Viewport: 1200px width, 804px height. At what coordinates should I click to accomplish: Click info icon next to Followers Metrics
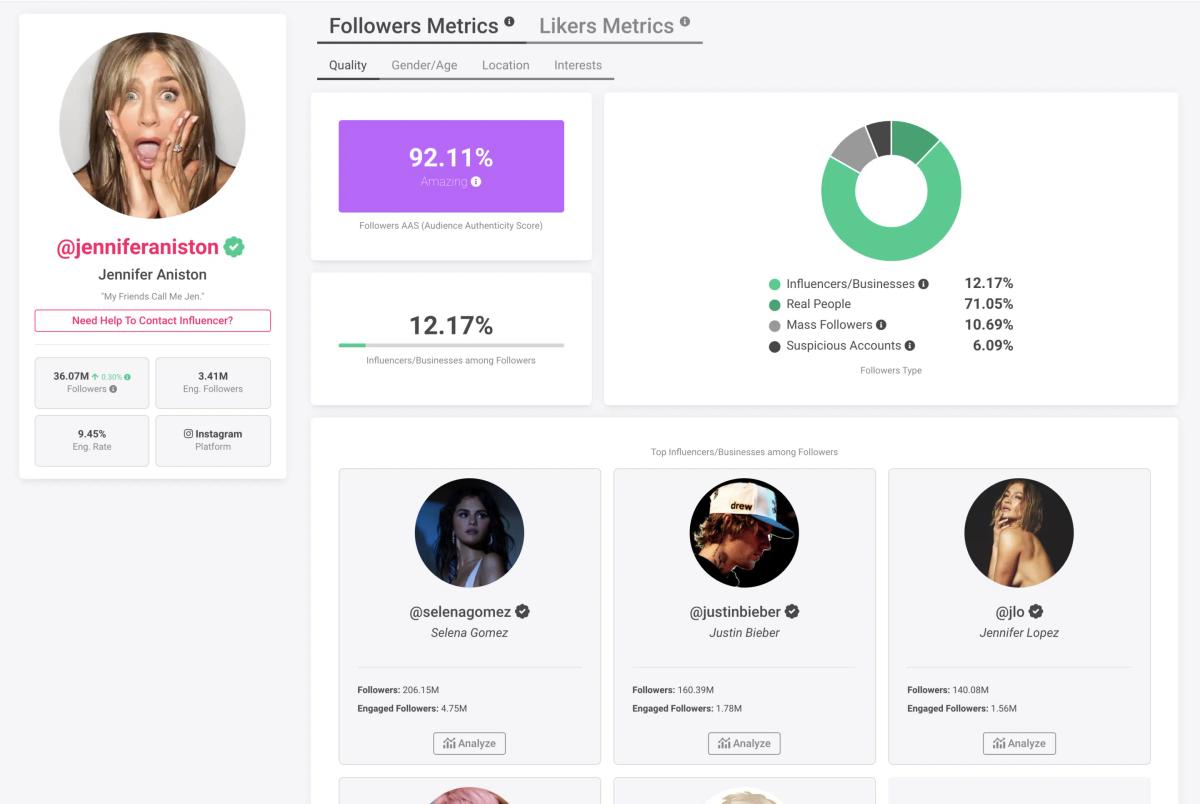[x=509, y=21]
